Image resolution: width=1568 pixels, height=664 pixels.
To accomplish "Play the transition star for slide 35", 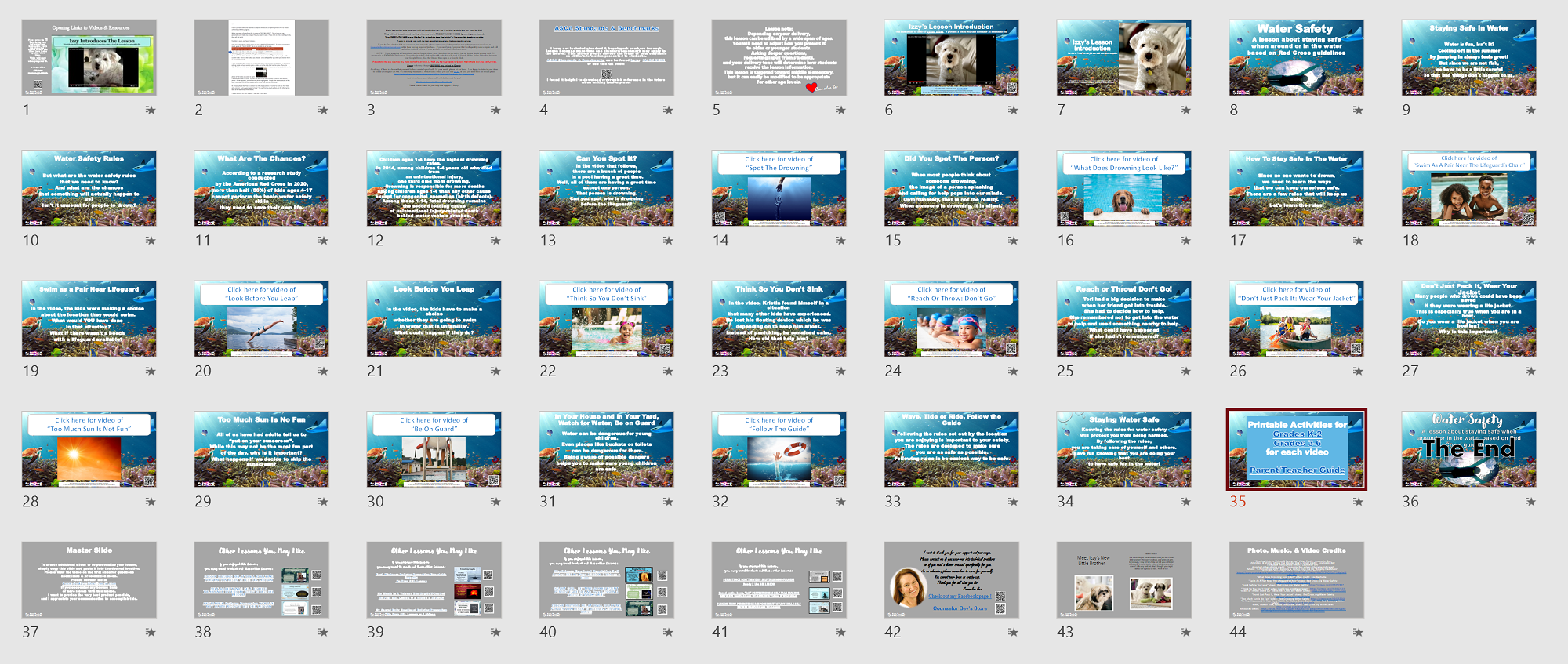I will [1358, 502].
